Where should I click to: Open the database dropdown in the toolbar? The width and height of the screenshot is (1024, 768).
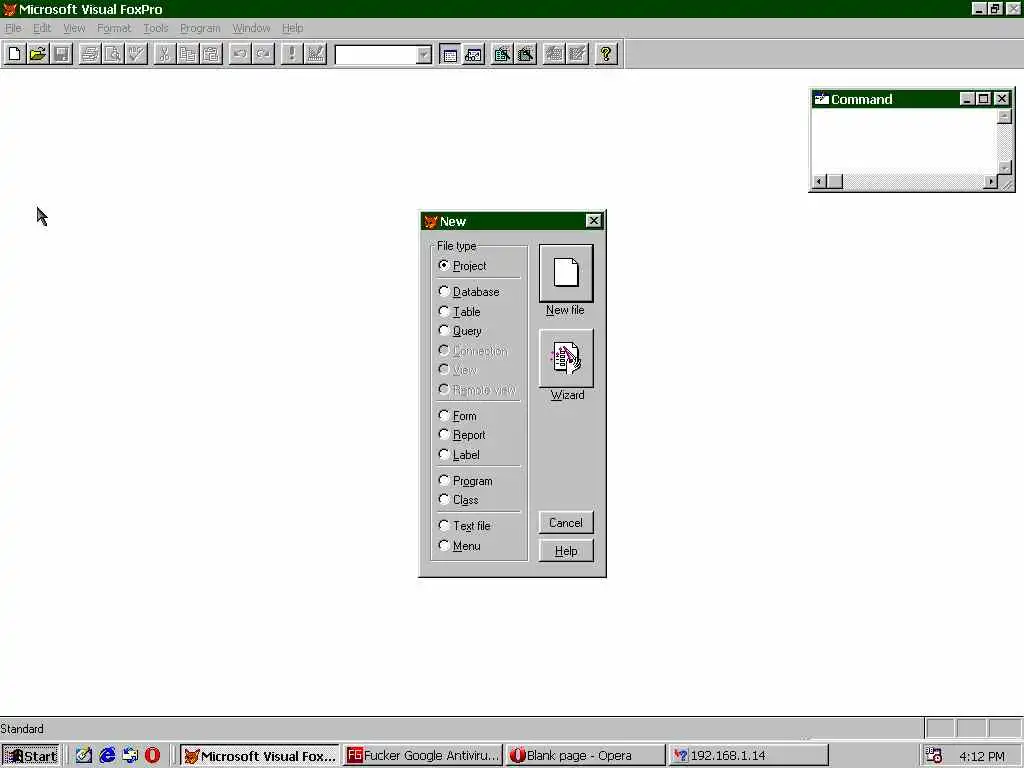(424, 55)
